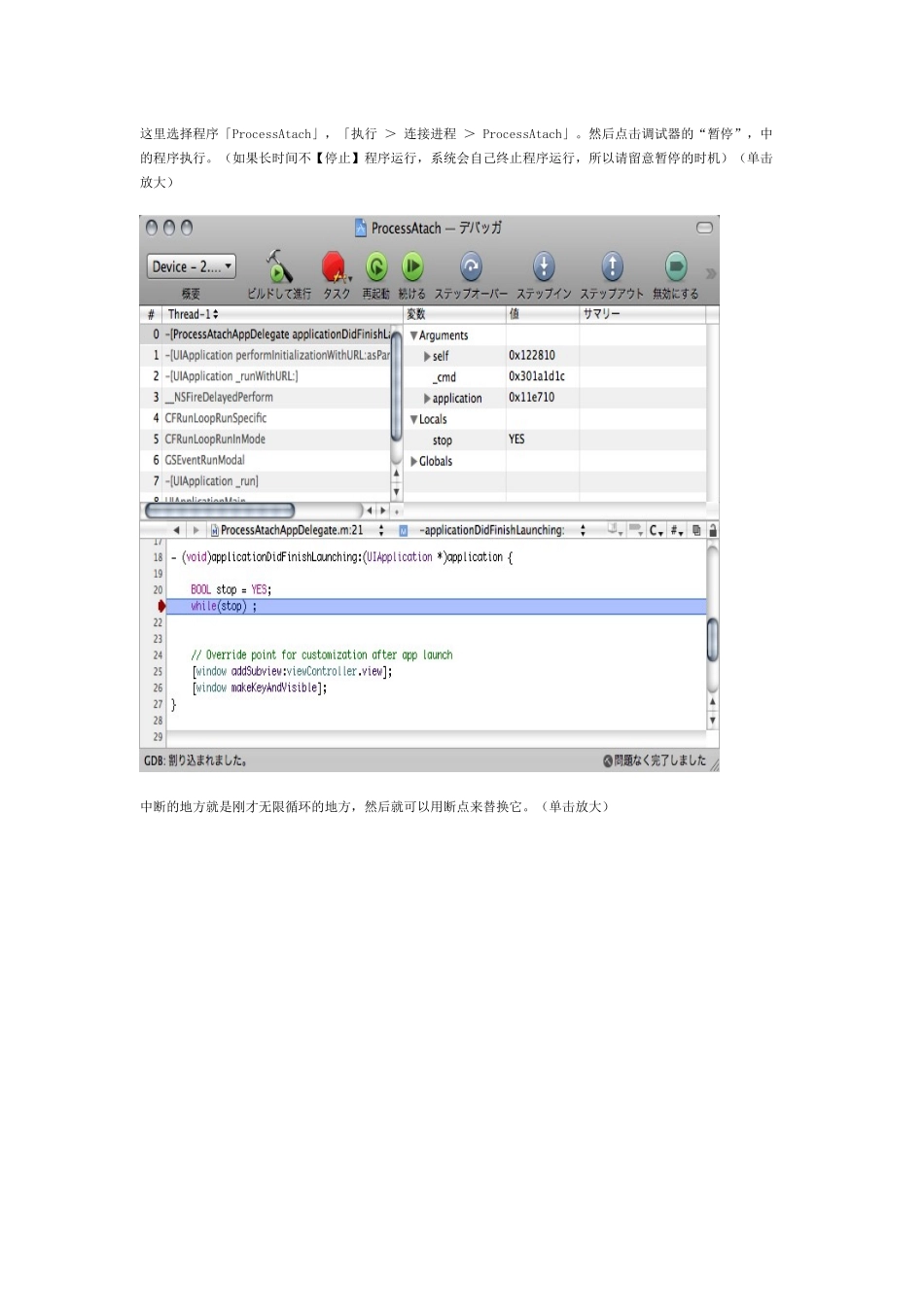Click the counterpart file icon in editor bar
The height and width of the screenshot is (1307, 924).
696,531
